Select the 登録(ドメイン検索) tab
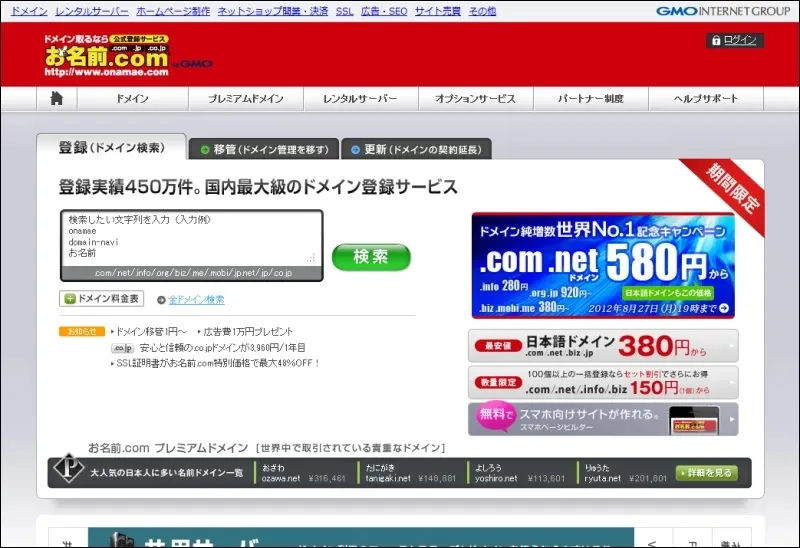 111,147
